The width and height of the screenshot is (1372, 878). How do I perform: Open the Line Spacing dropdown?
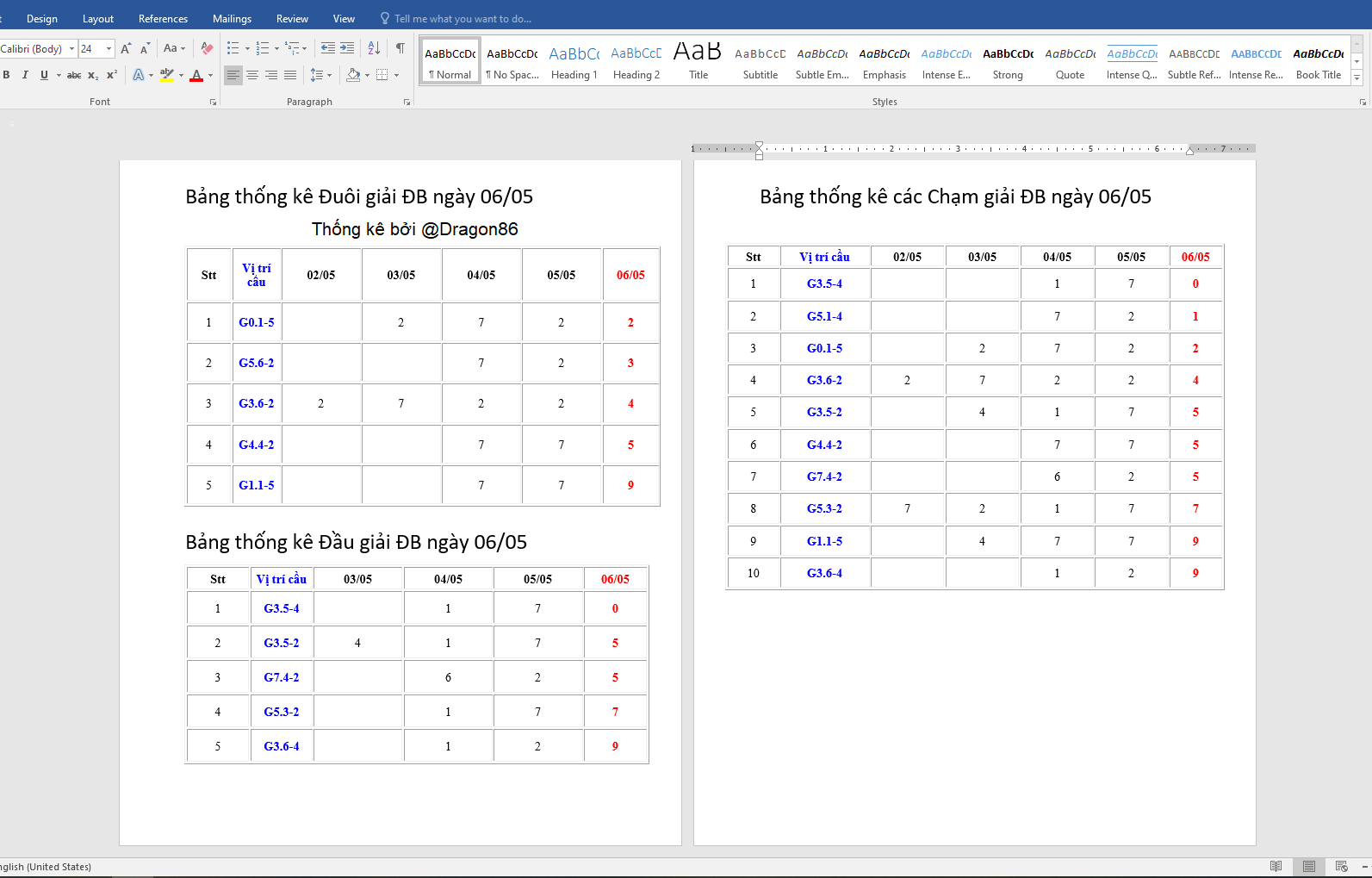pos(320,75)
